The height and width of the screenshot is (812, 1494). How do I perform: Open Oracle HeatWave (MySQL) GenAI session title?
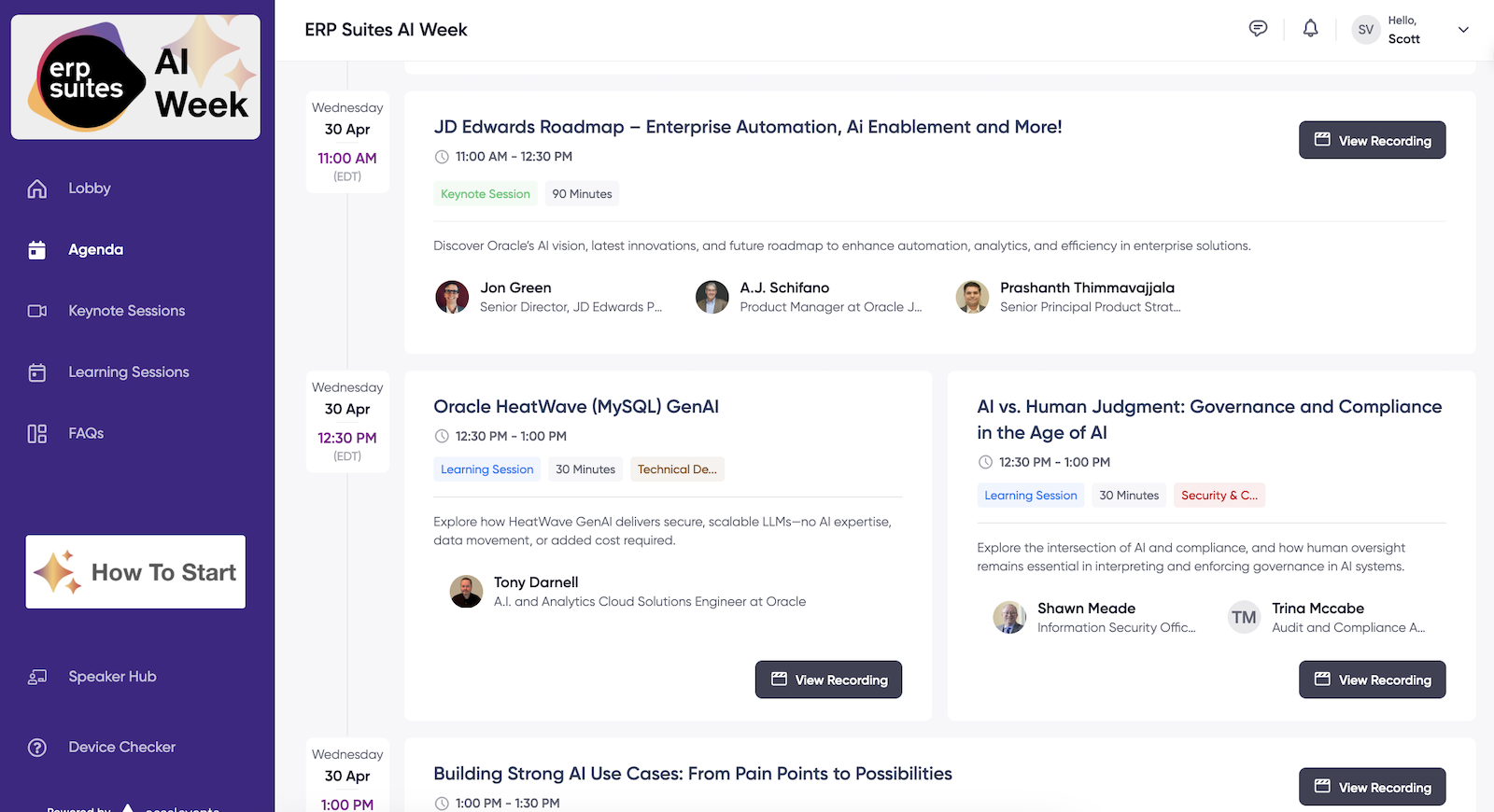pos(576,407)
